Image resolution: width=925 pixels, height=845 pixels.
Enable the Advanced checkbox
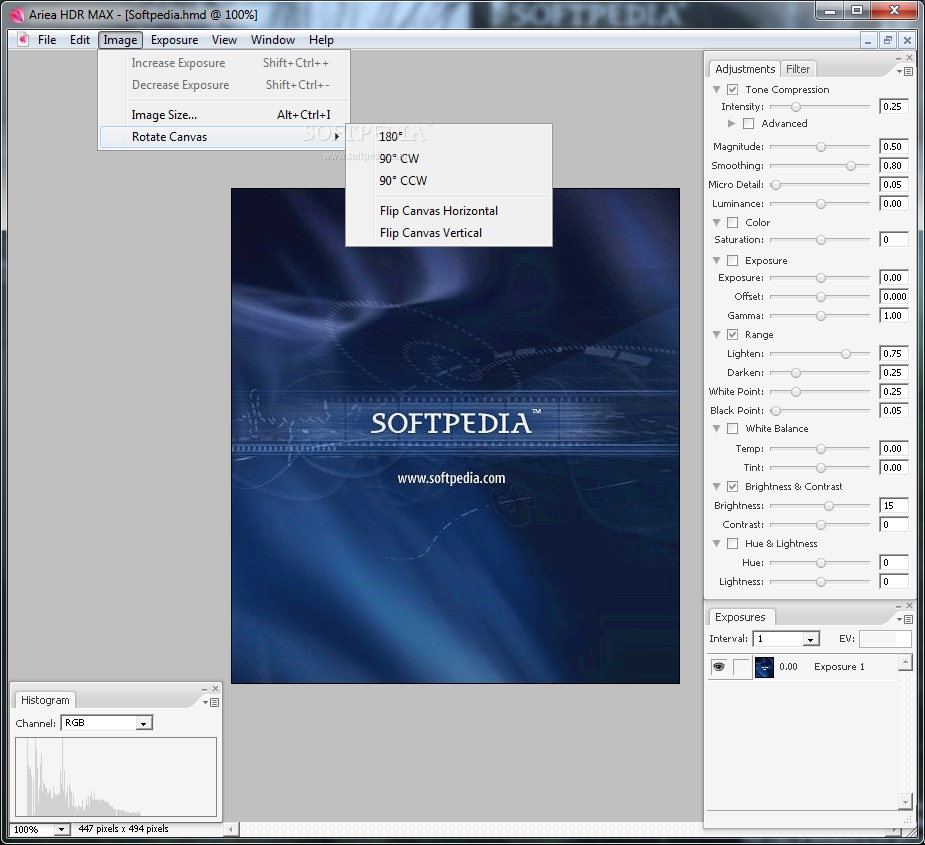[x=749, y=123]
